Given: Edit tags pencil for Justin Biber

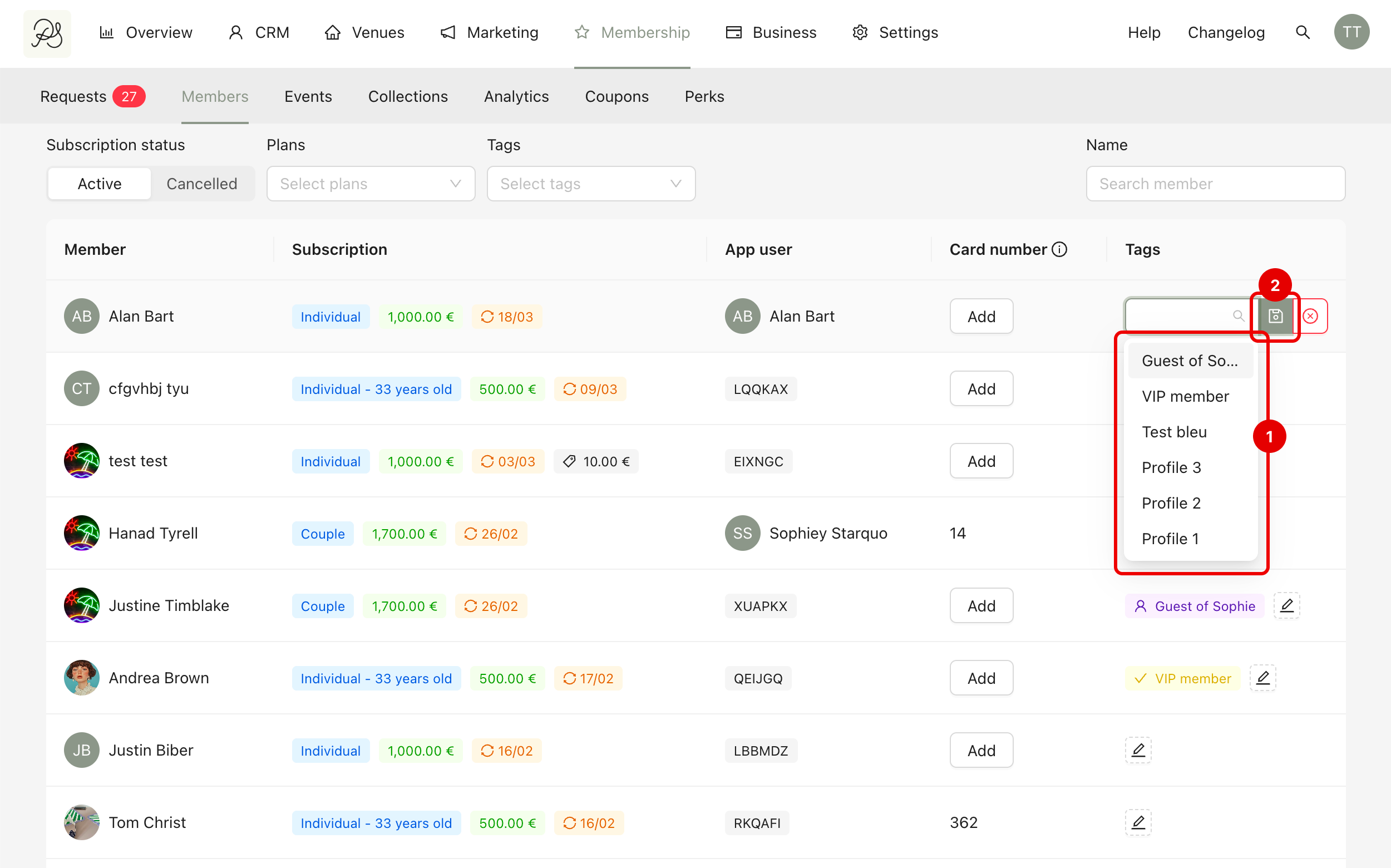Looking at the screenshot, I should coord(1138,750).
